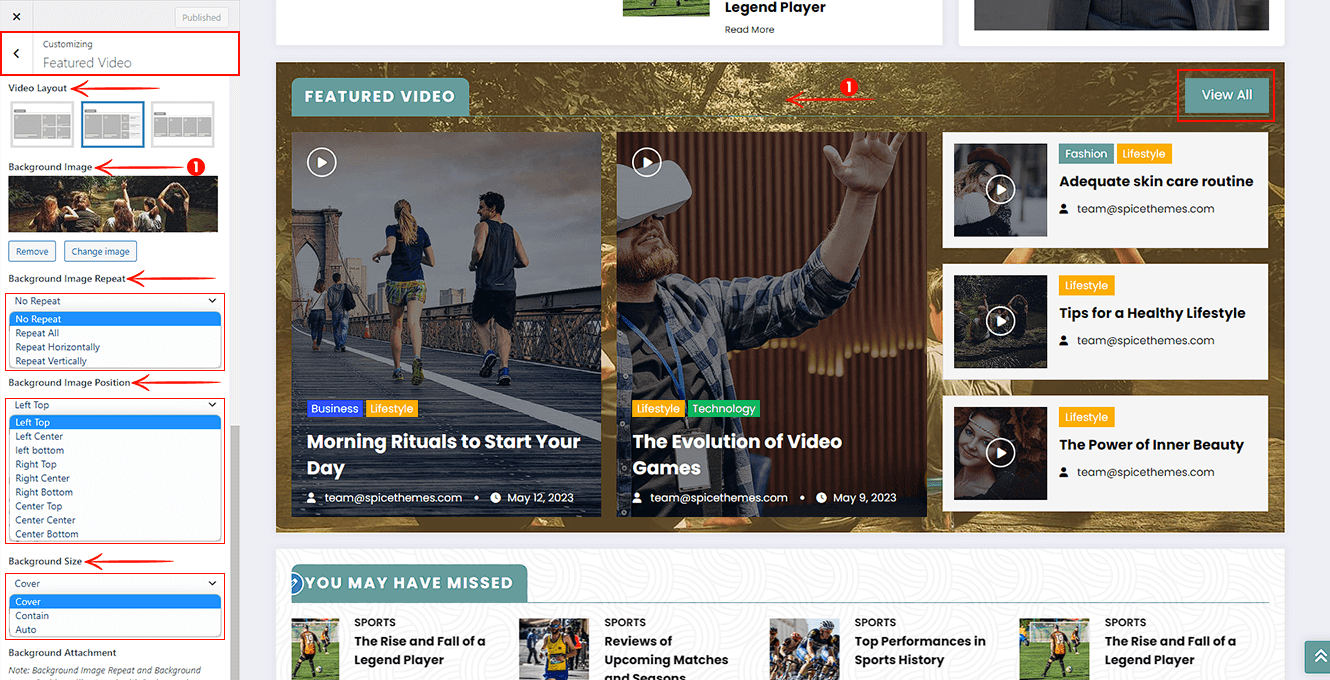Select Left Top in the position list

115,422
